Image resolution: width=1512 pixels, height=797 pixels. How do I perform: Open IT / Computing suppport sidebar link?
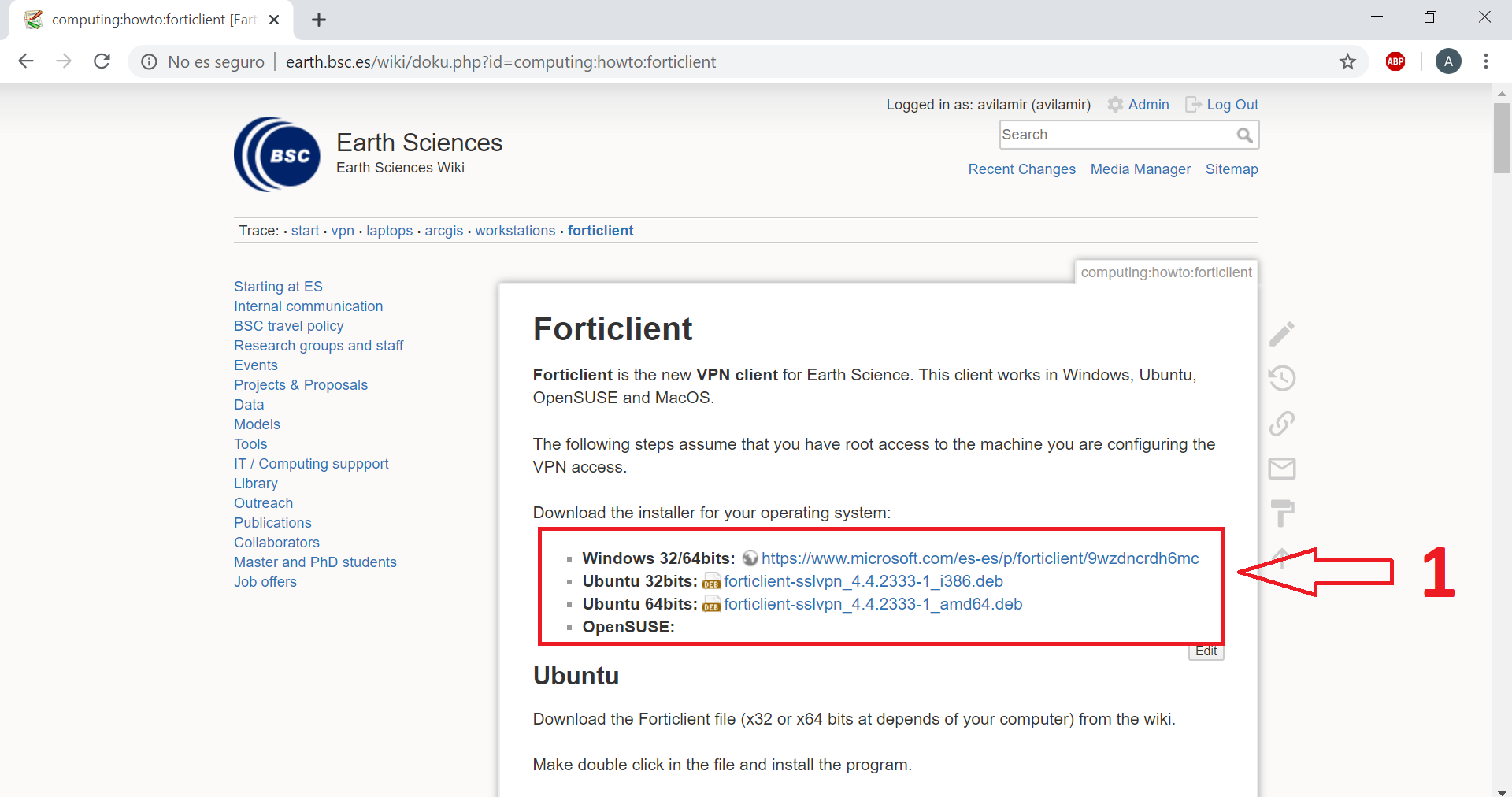tap(311, 464)
